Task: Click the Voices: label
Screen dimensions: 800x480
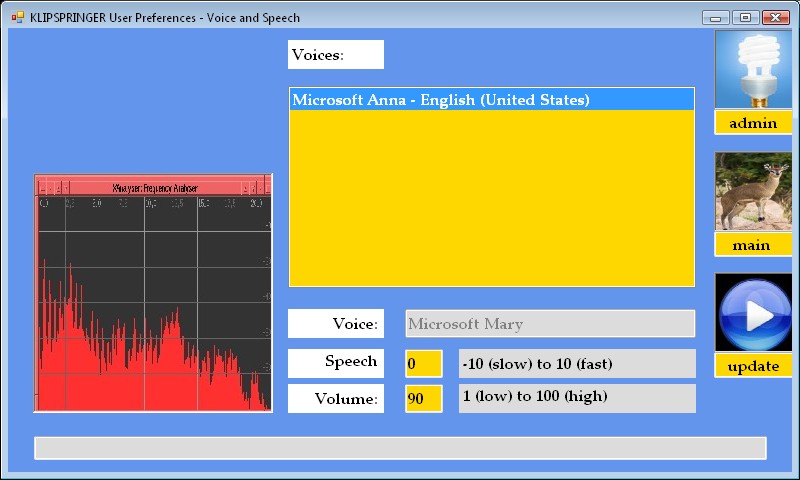Action: [x=336, y=55]
